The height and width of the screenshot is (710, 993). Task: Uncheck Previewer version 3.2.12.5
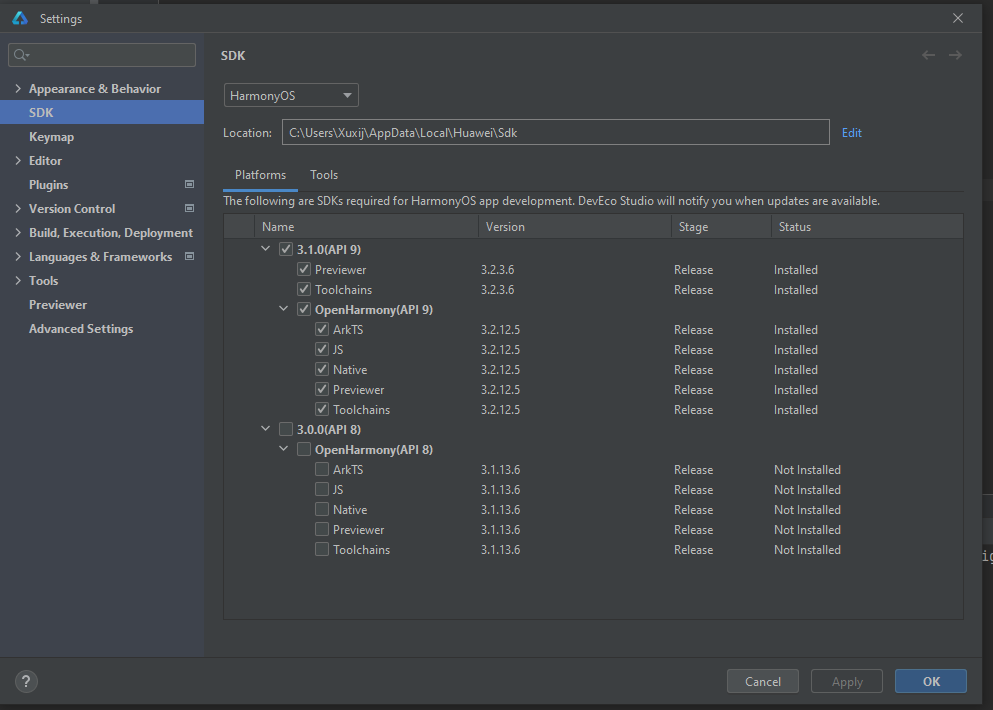(x=322, y=390)
